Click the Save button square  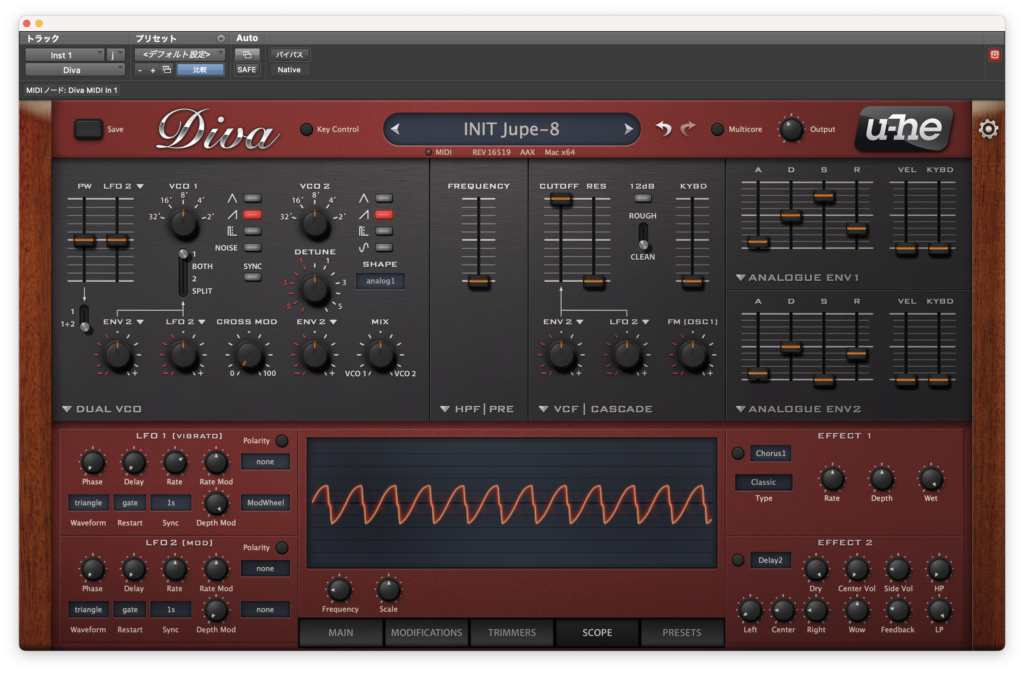88,129
